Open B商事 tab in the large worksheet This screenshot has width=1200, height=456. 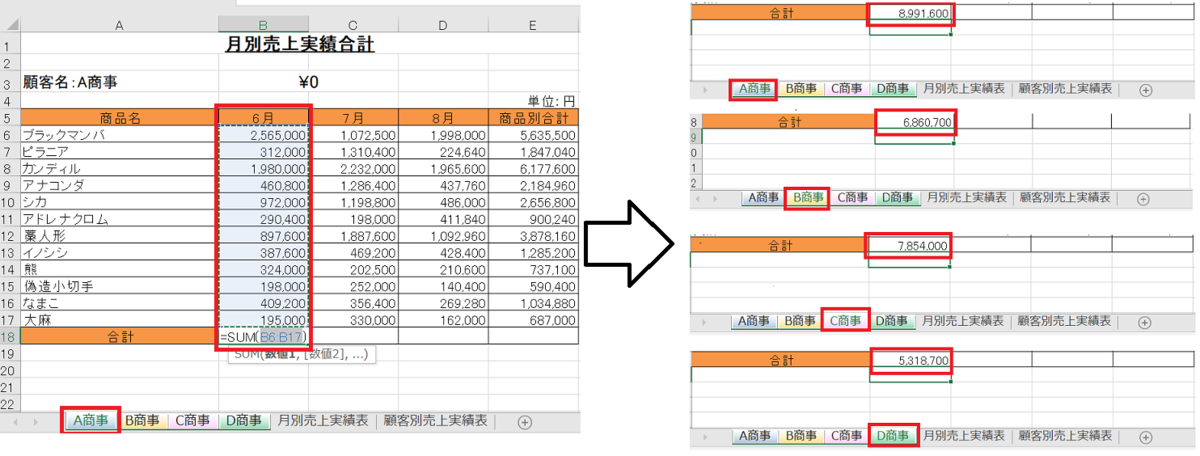[142, 422]
